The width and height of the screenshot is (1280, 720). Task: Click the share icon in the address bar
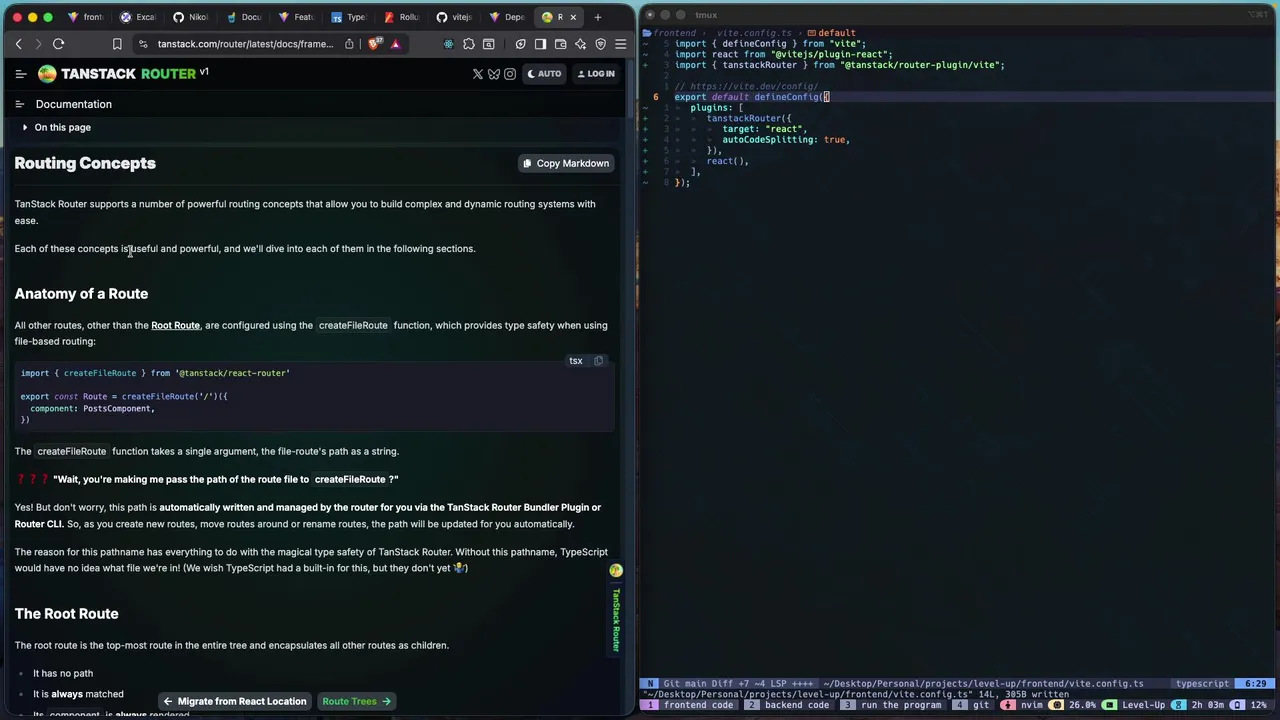(349, 44)
